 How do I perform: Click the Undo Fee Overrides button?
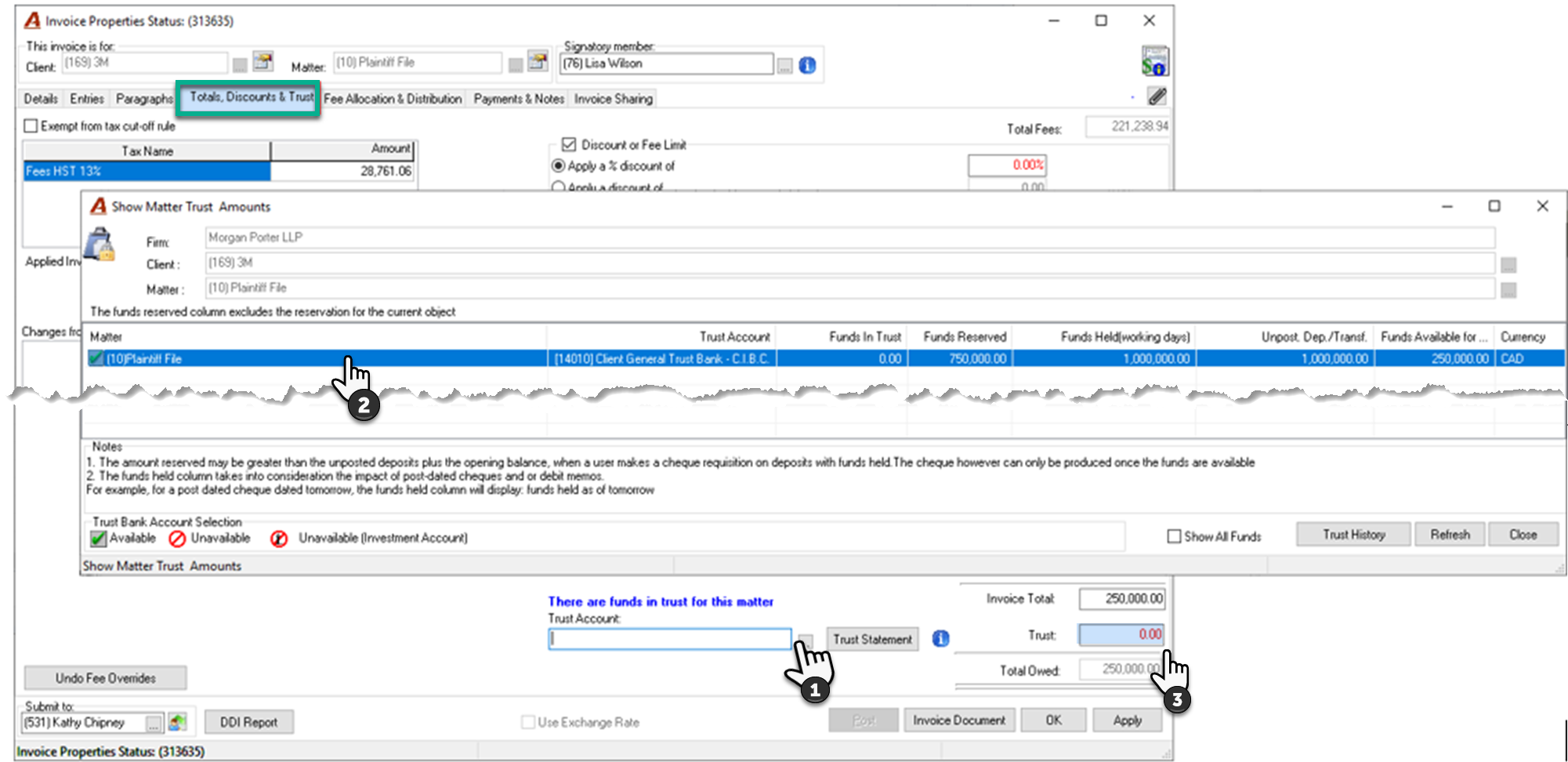tap(106, 678)
